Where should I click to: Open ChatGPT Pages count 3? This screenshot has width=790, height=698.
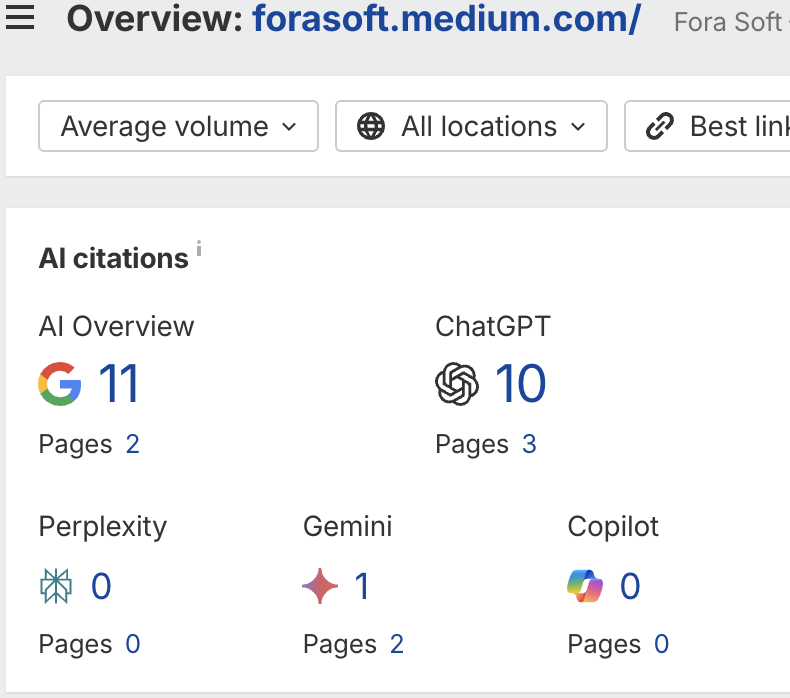529,444
